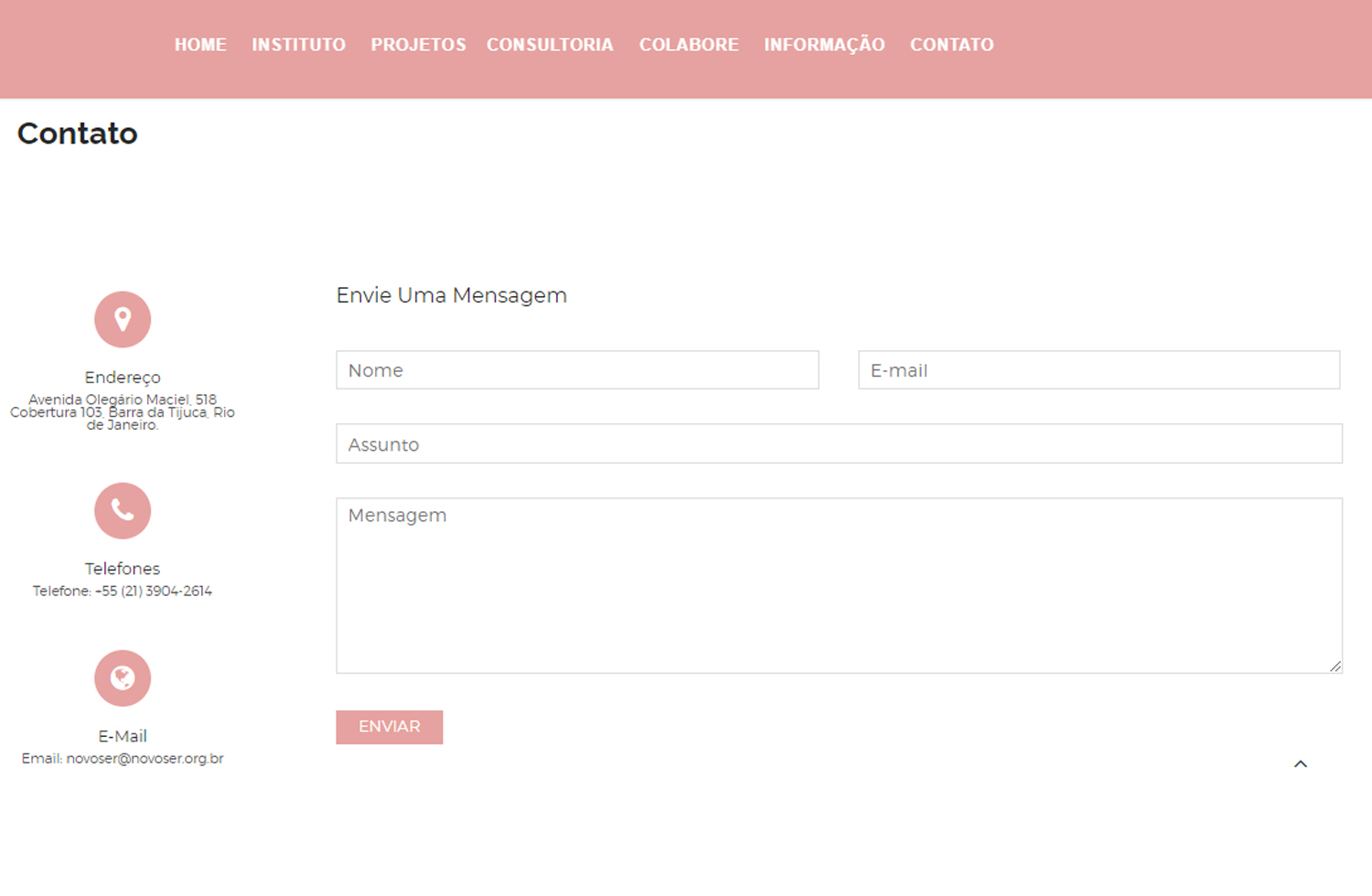This screenshot has height=896, width=1372.
Task: Select the Assunto text field
Action: pyautogui.click(x=839, y=444)
